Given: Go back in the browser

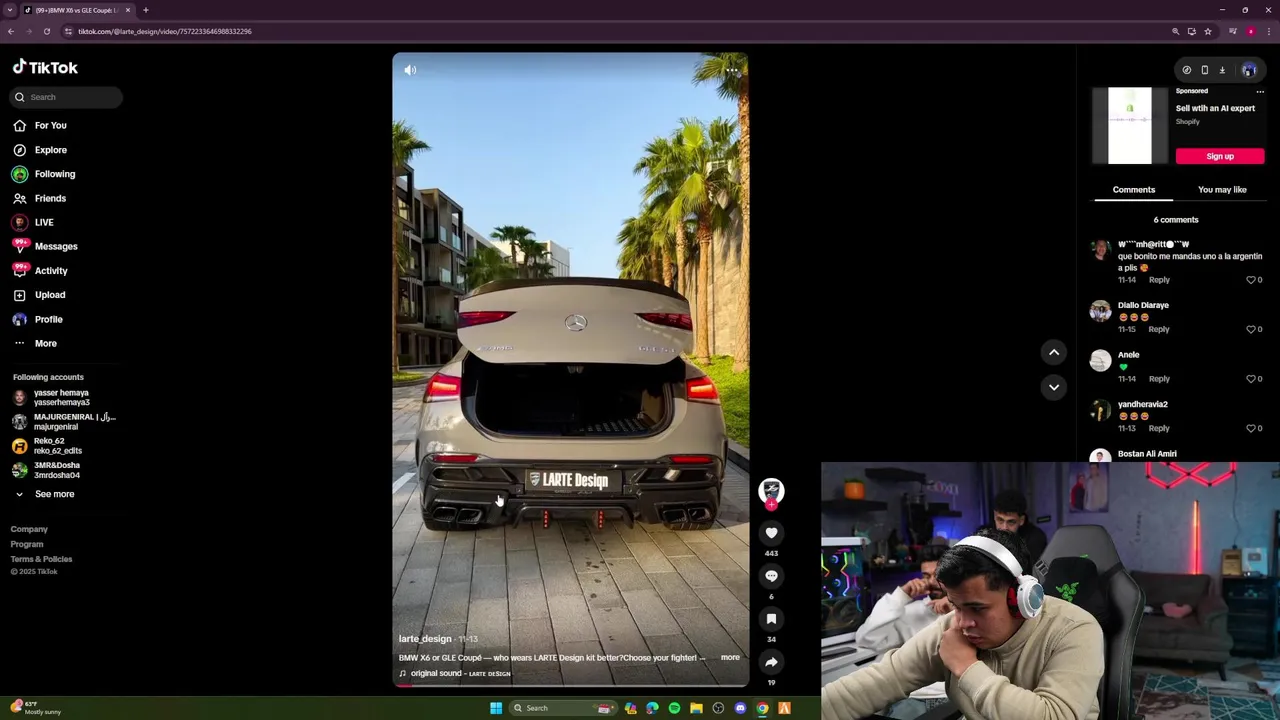Looking at the screenshot, I should tap(10, 31).
